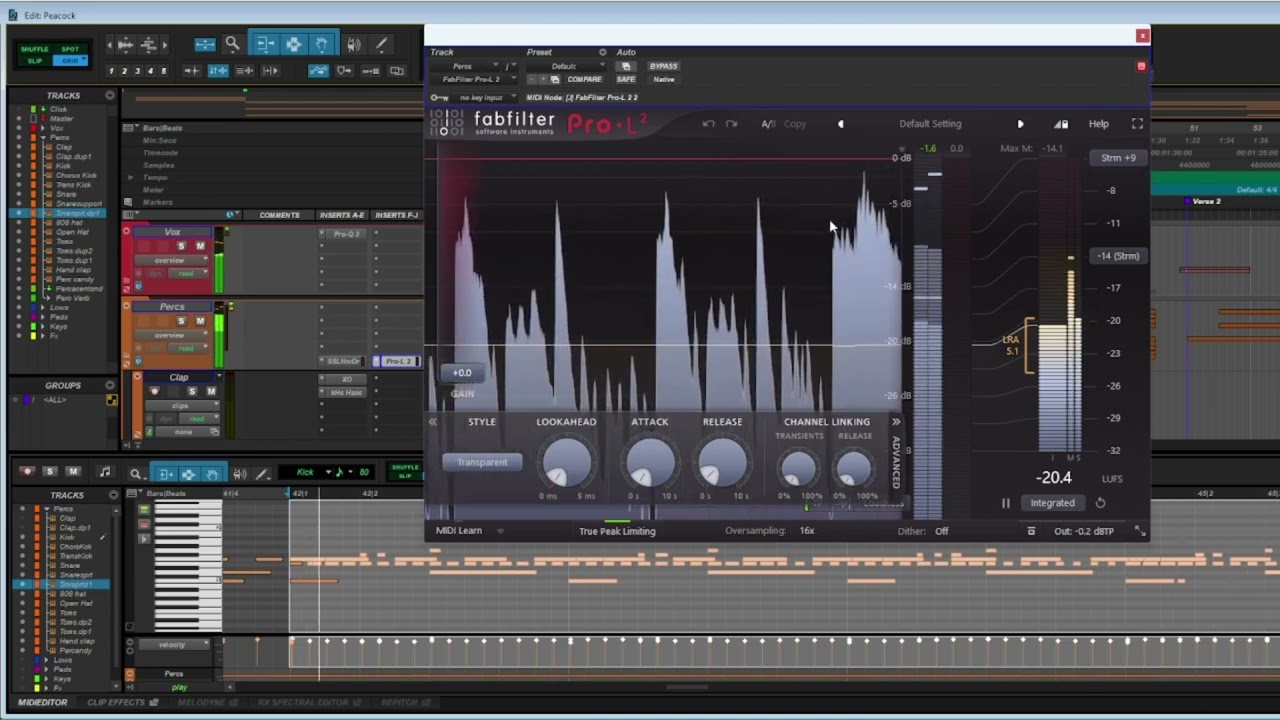Click the COMMENTS column header
The height and width of the screenshot is (720, 1280).
pos(279,215)
